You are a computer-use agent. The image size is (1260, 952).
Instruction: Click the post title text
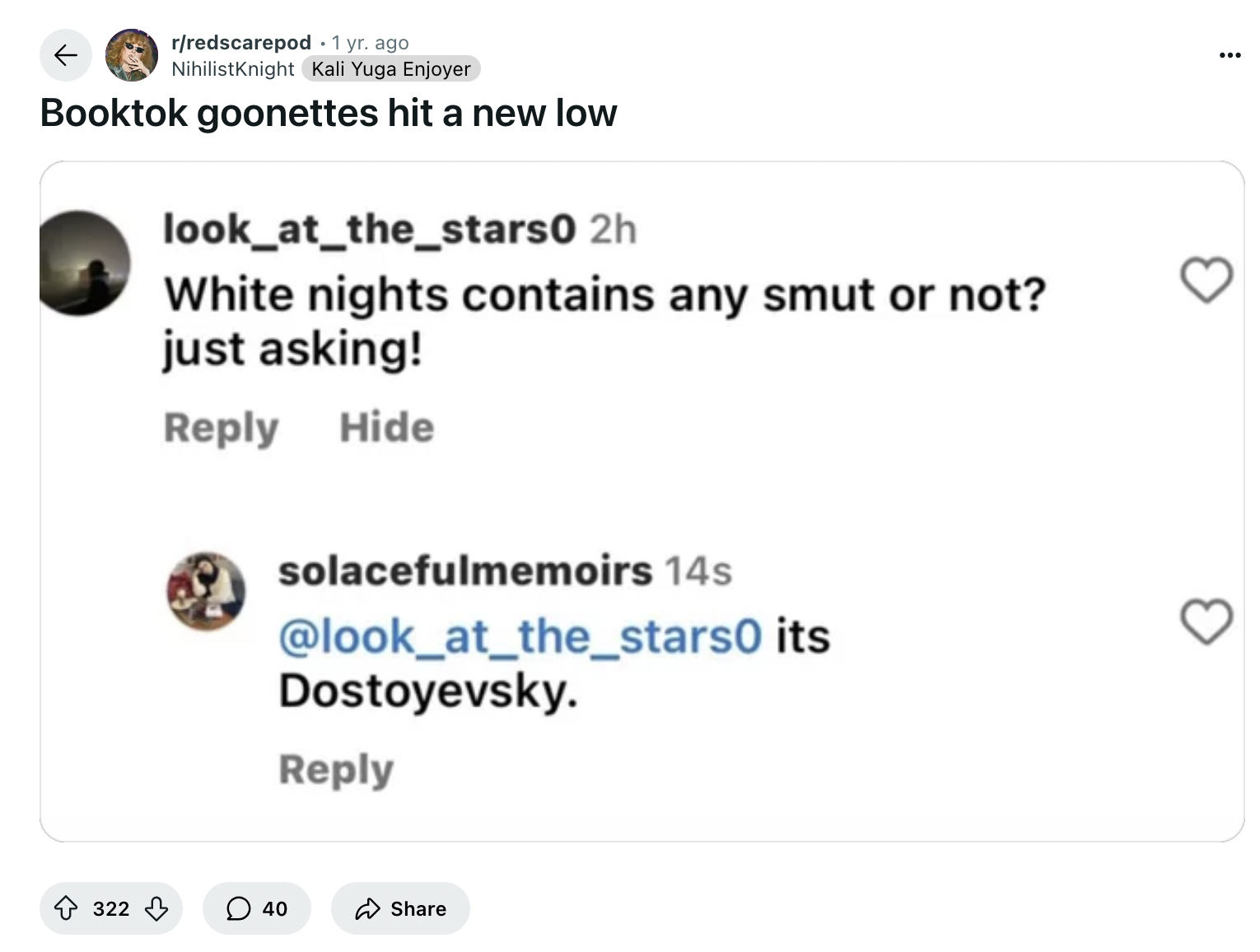329,113
